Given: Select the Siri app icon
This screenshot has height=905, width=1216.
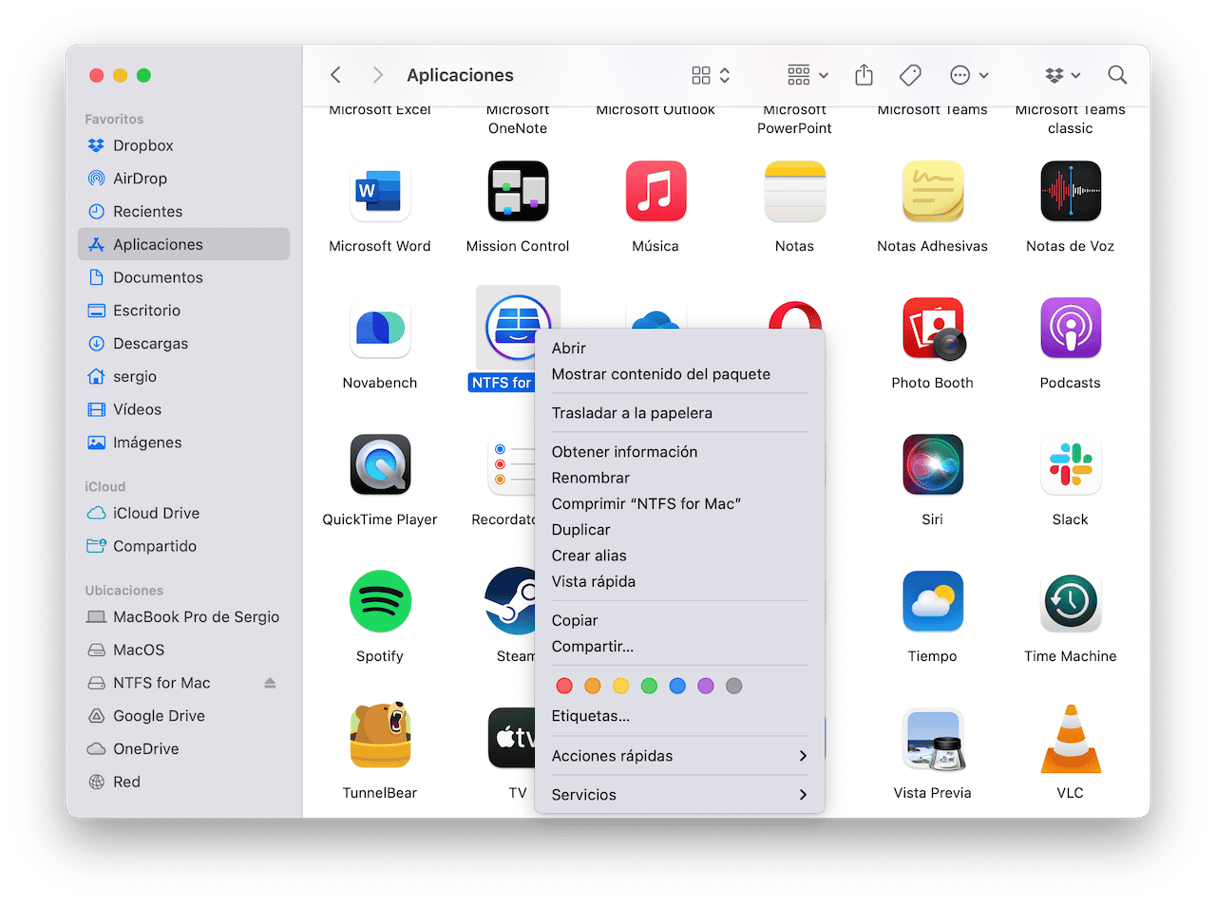Looking at the screenshot, I should [x=932, y=465].
